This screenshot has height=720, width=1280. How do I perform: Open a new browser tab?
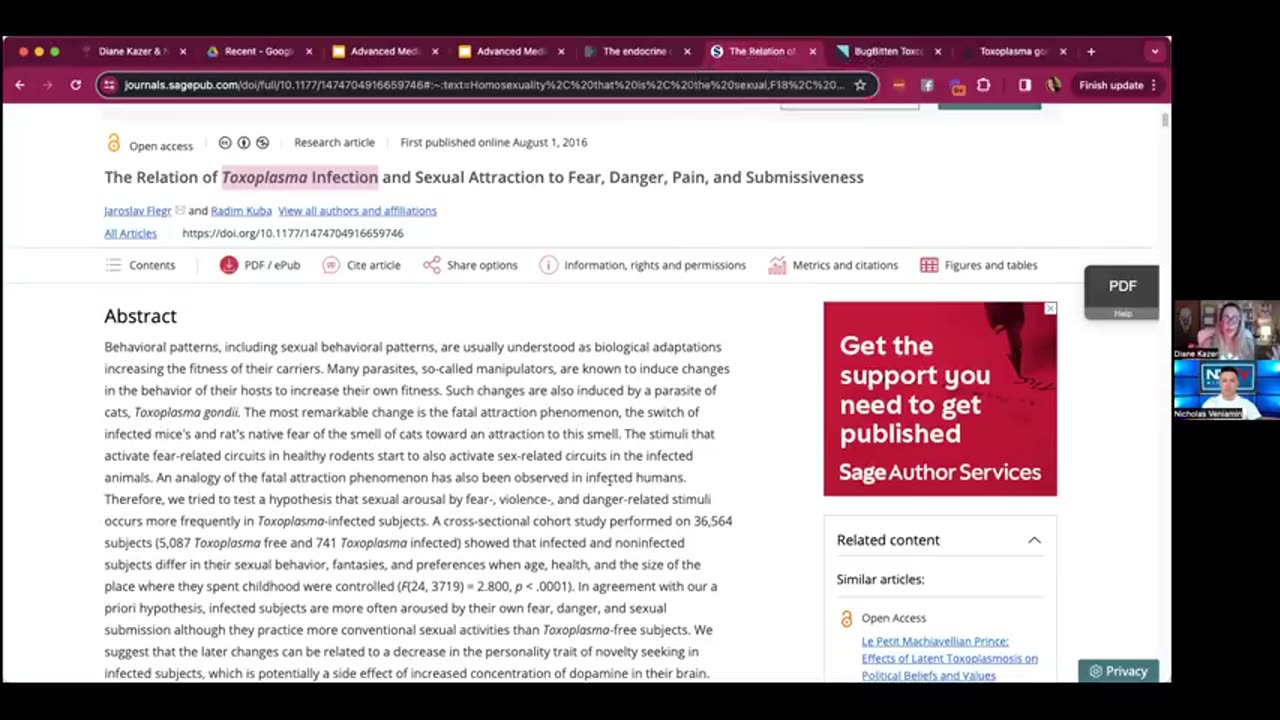[x=1091, y=51]
